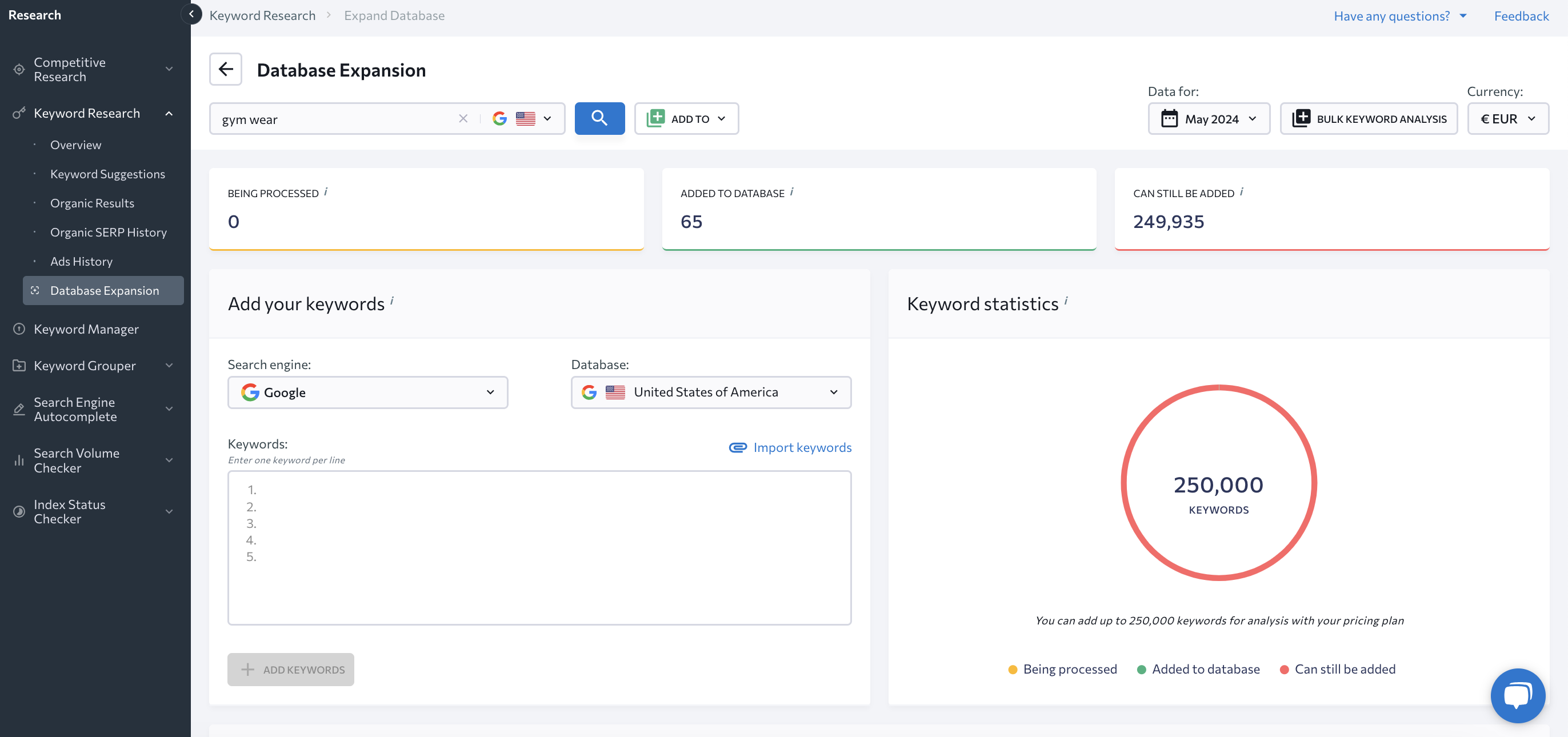
Task: Click the paperclip Import keywords icon
Action: 737,447
